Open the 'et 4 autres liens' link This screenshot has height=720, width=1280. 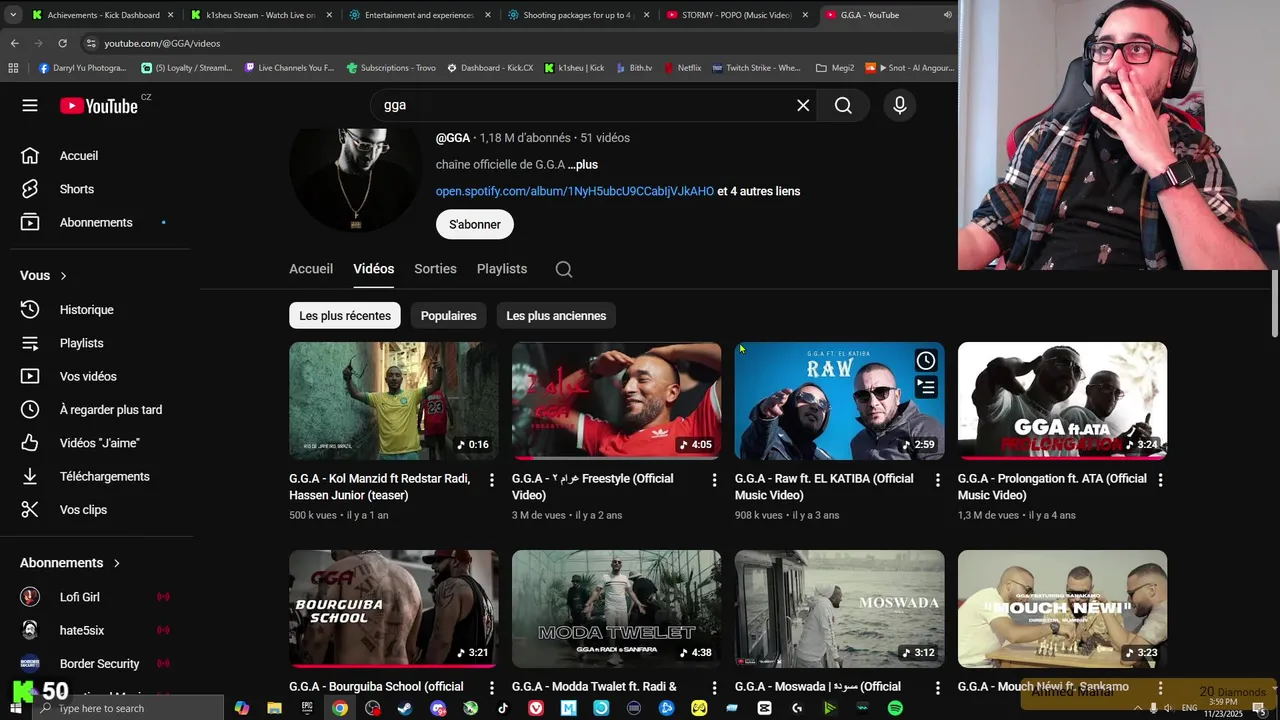pyautogui.click(x=759, y=191)
